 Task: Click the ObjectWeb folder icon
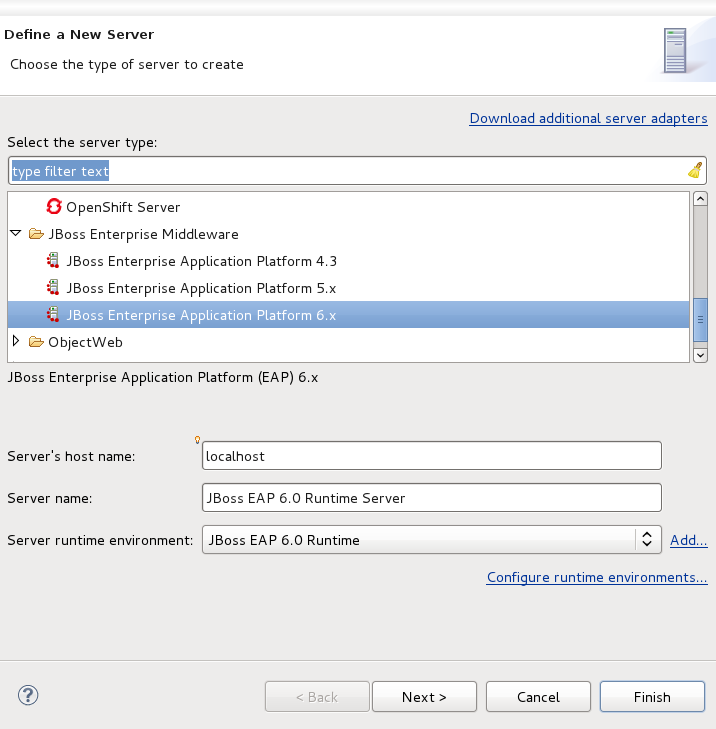pos(36,342)
